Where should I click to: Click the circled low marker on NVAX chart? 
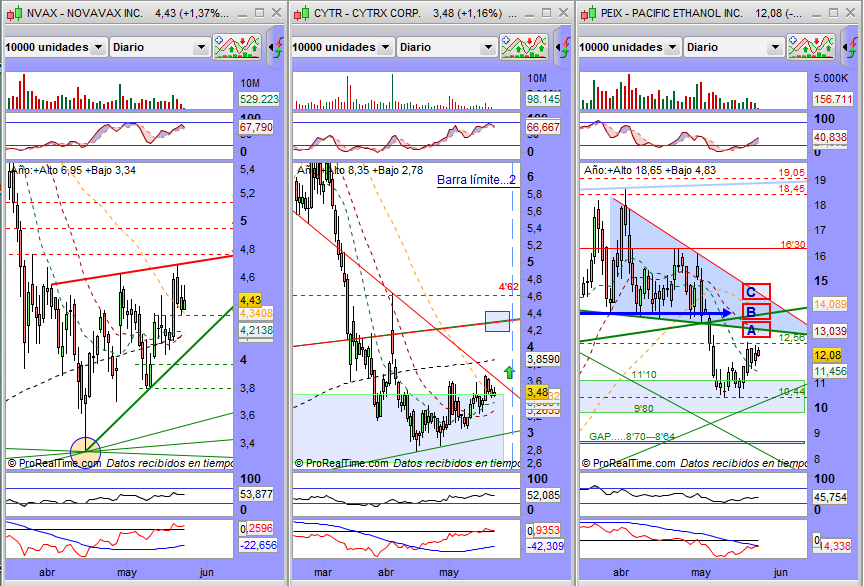(x=86, y=452)
